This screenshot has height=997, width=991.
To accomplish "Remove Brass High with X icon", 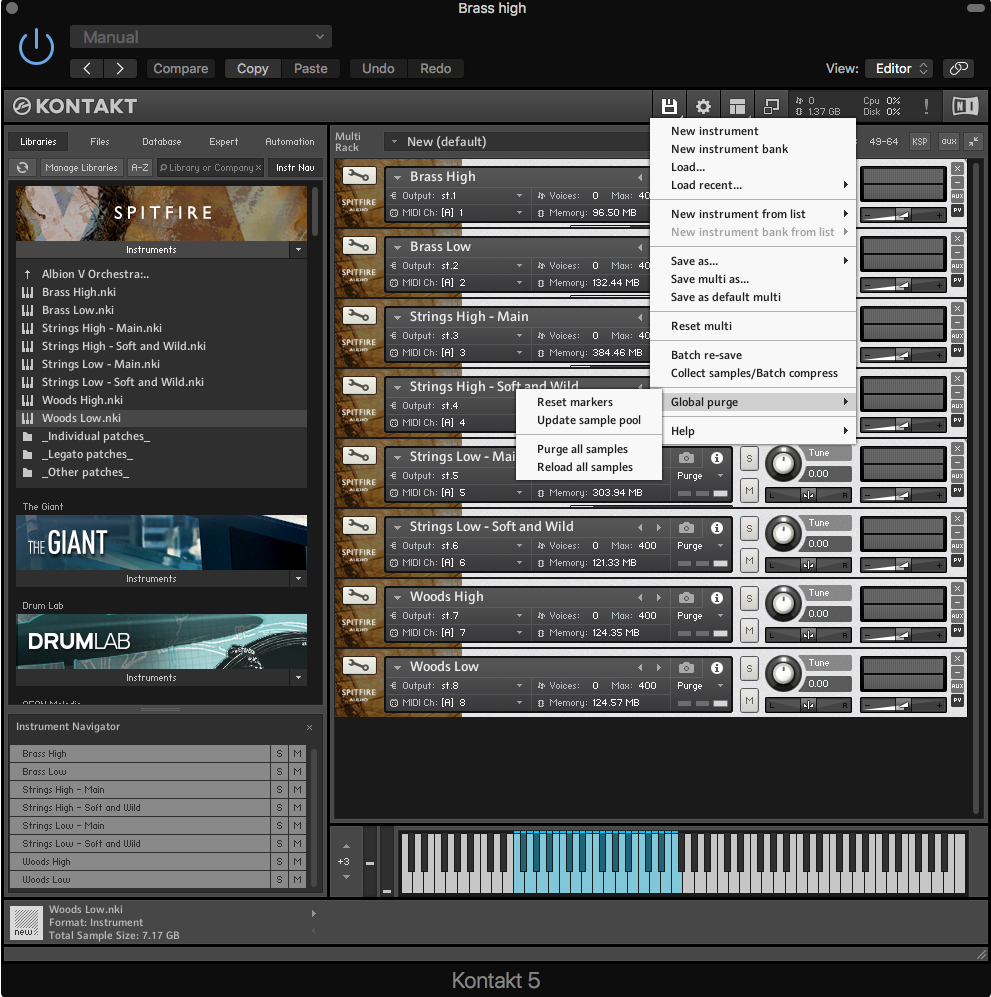I will click(957, 168).
